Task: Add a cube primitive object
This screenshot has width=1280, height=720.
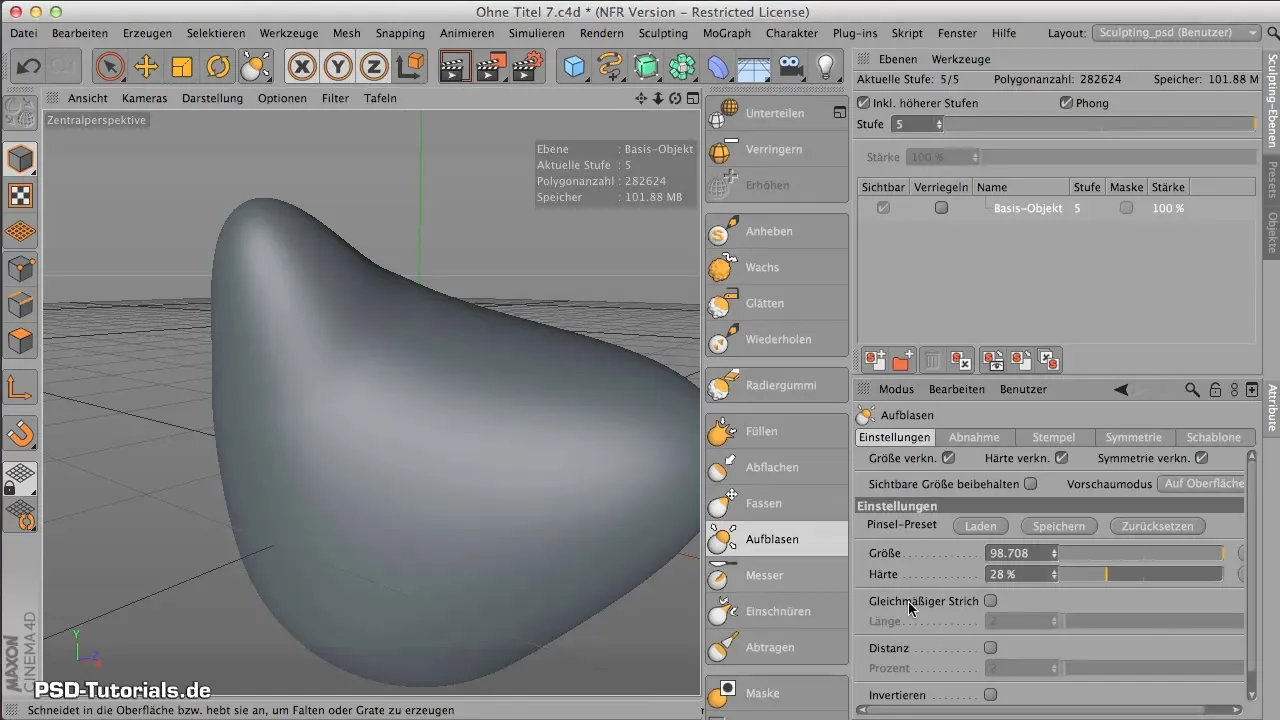Action: (x=574, y=67)
